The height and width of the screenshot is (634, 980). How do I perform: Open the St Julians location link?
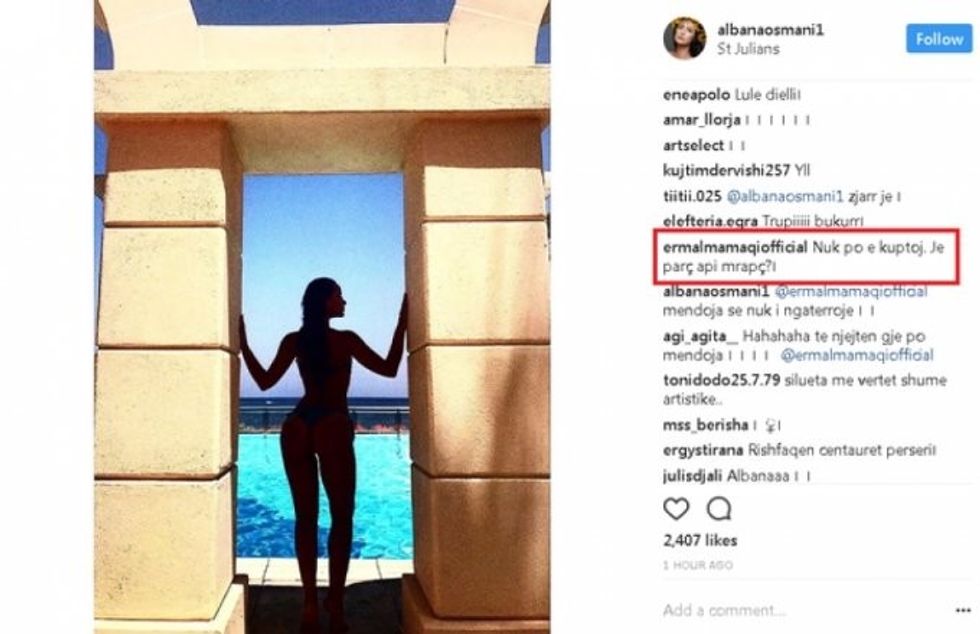click(x=748, y=49)
